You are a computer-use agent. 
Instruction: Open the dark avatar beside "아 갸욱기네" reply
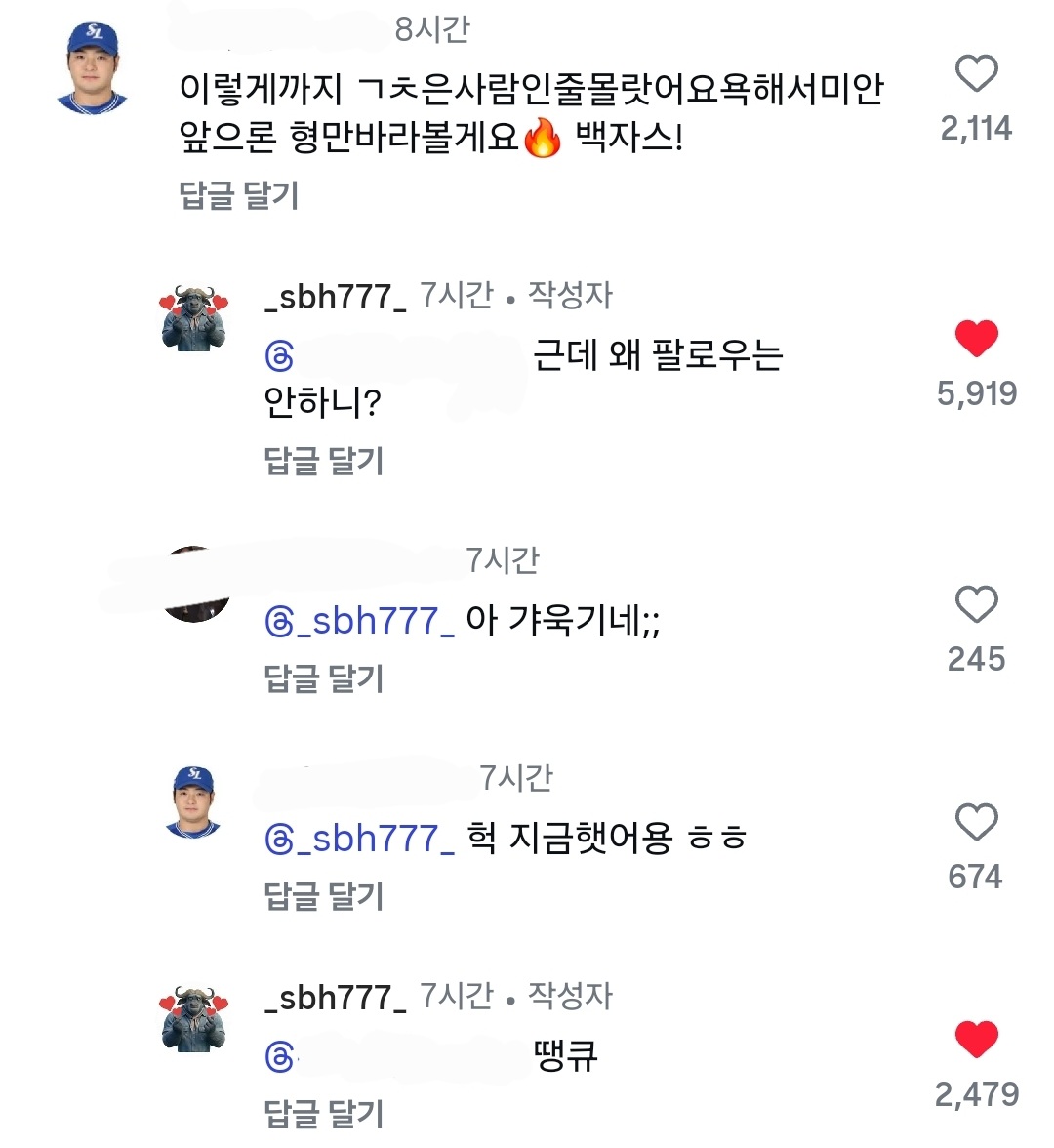195,586
